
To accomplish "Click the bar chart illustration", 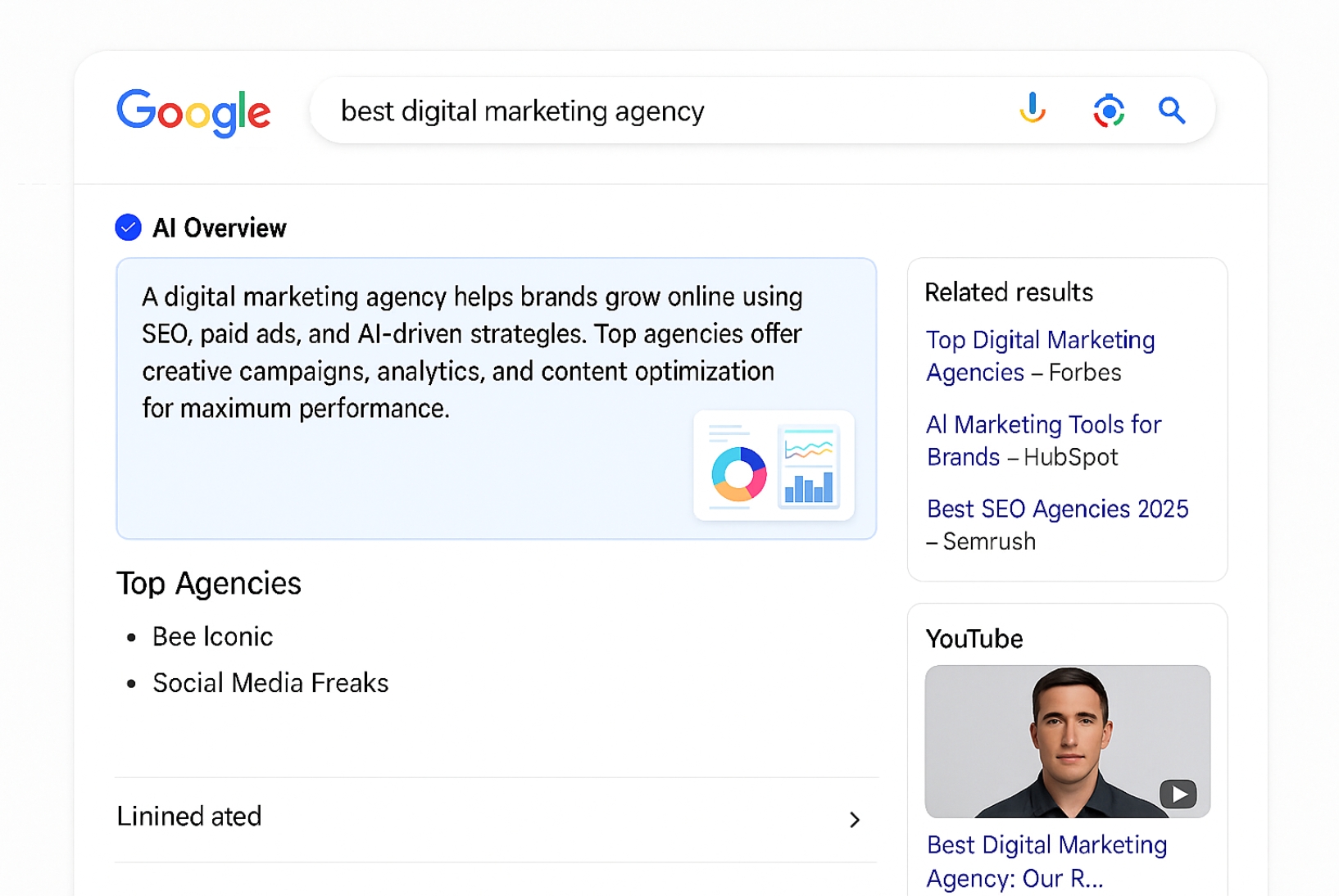I will pyautogui.click(x=809, y=486).
